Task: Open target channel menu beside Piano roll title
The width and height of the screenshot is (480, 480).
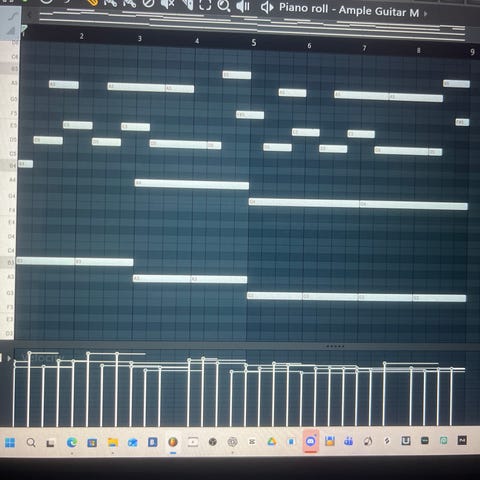Action: pyautogui.click(x=267, y=8)
